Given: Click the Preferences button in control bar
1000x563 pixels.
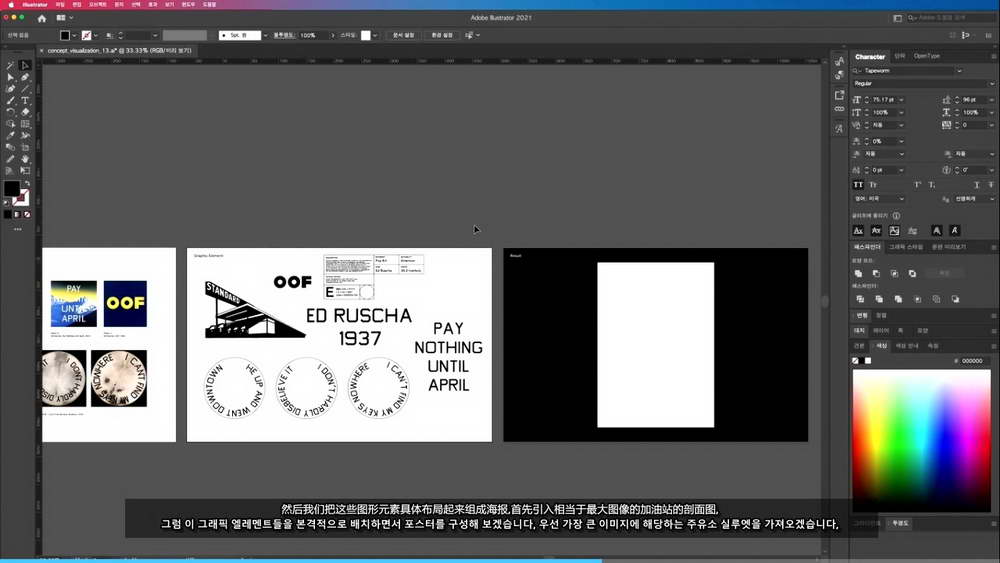Looking at the screenshot, I should coord(442,36).
